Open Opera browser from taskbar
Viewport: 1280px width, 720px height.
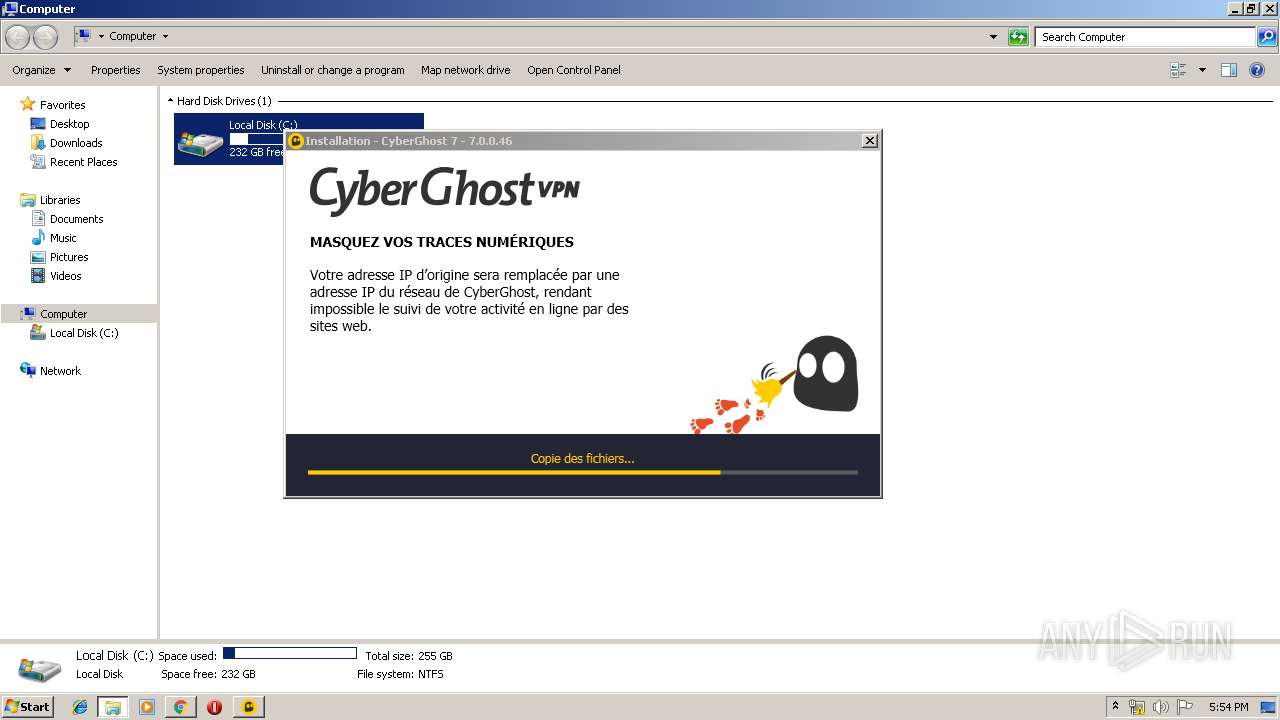[214, 707]
